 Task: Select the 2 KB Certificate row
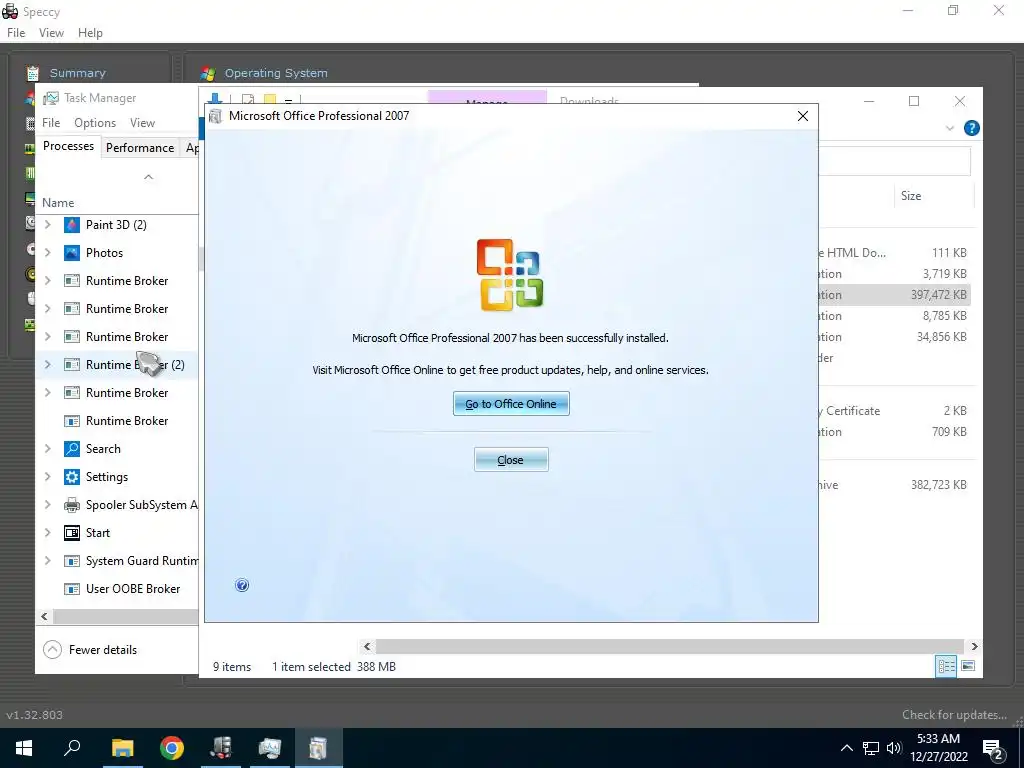(895, 411)
